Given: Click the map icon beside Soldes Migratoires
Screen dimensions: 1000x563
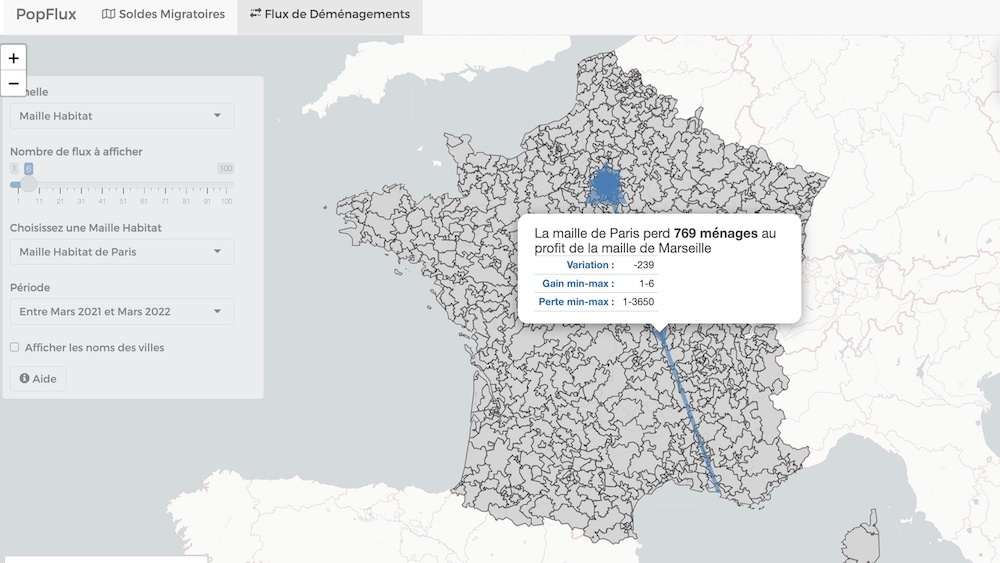Looking at the screenshot, I should pyautogui.click(x=108, y=14).
